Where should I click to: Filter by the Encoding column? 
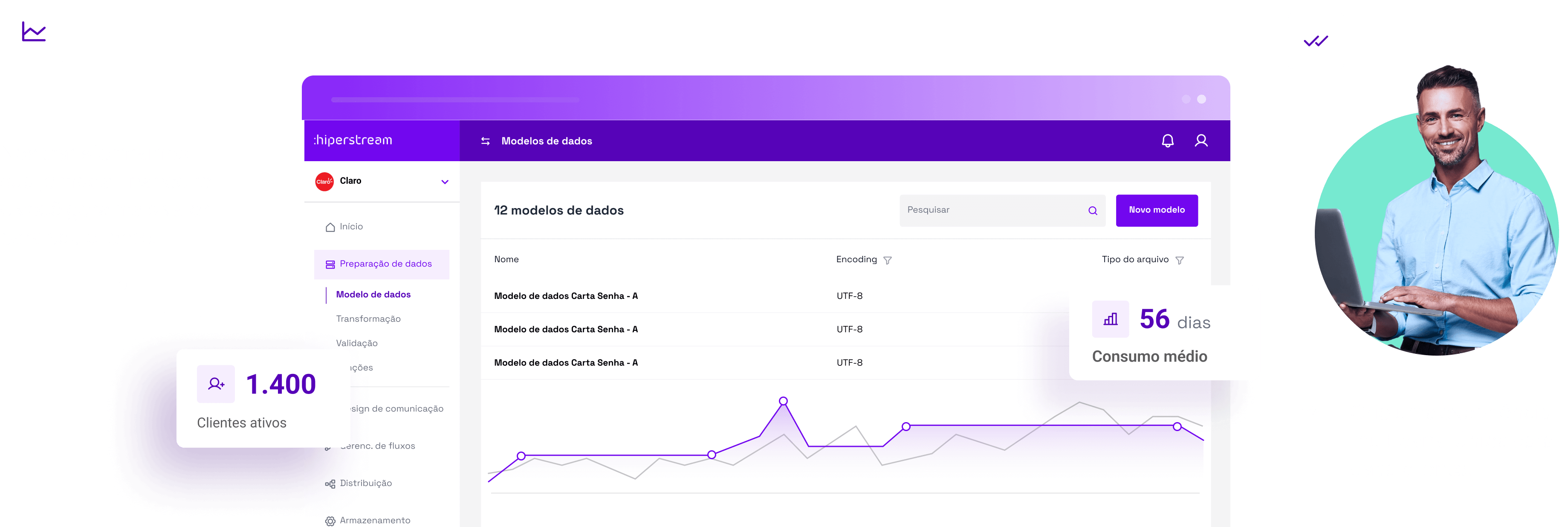click(x=888, y=261)
